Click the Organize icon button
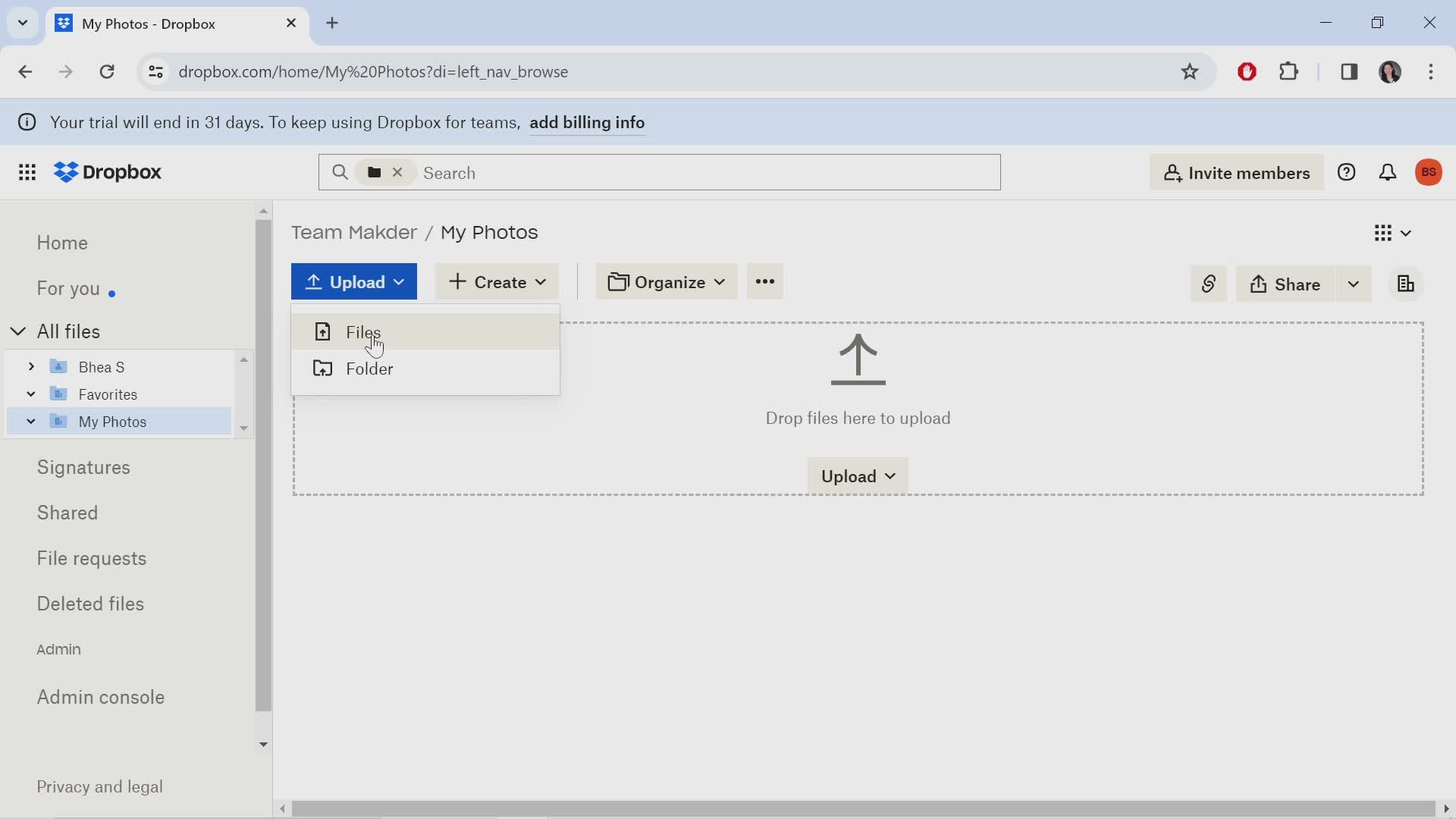 coord(666,281)
